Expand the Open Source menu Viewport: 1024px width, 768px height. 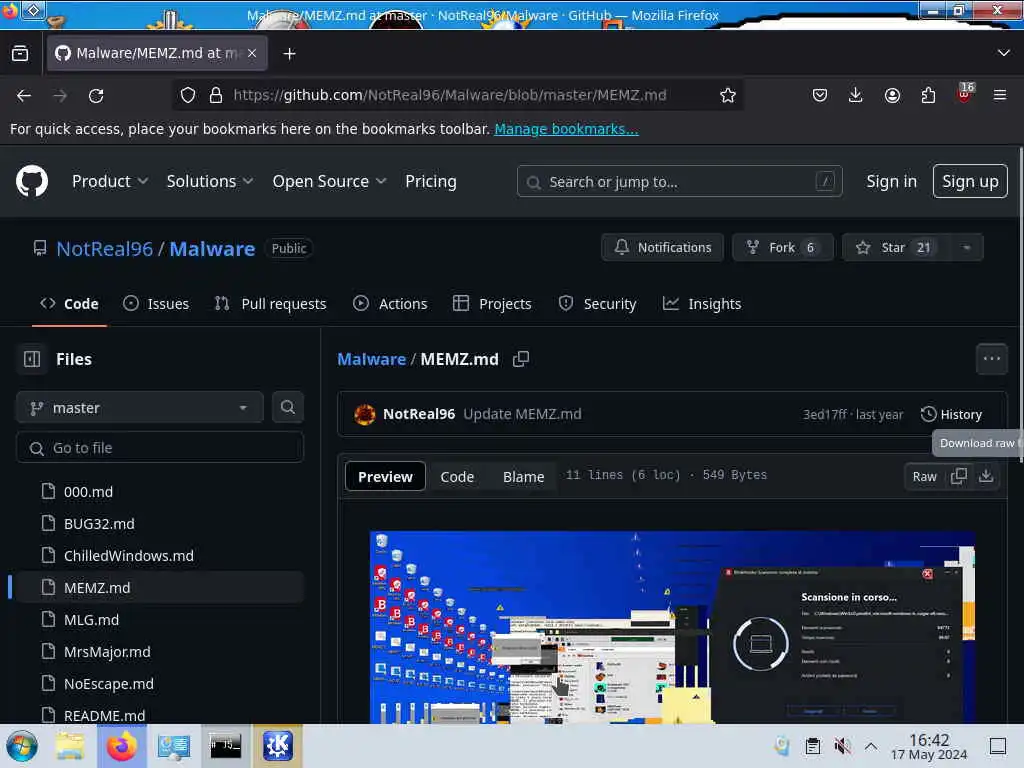pos(329,181)
